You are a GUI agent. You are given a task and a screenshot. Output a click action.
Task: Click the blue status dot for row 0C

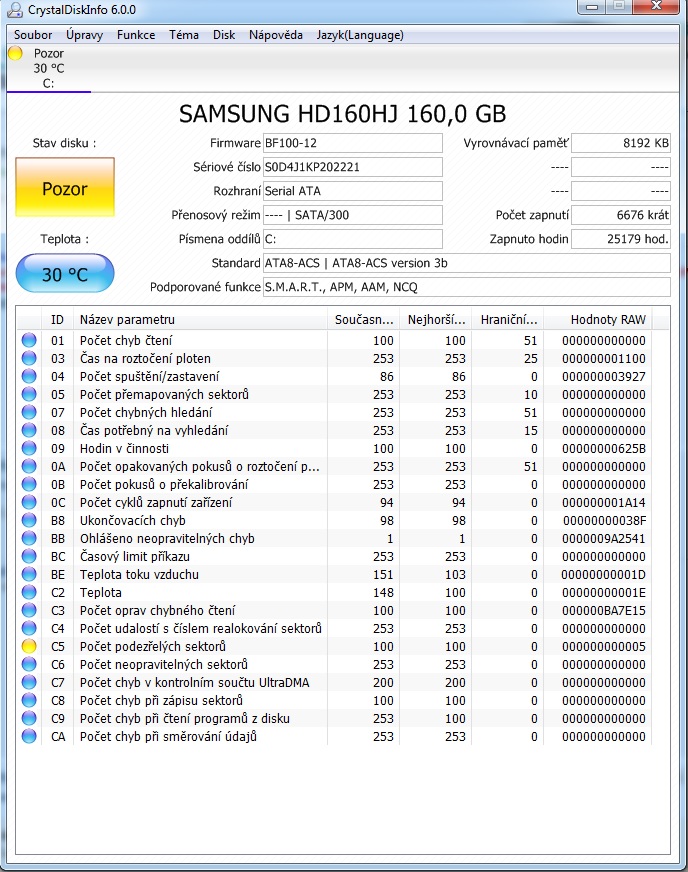(29, 502)
